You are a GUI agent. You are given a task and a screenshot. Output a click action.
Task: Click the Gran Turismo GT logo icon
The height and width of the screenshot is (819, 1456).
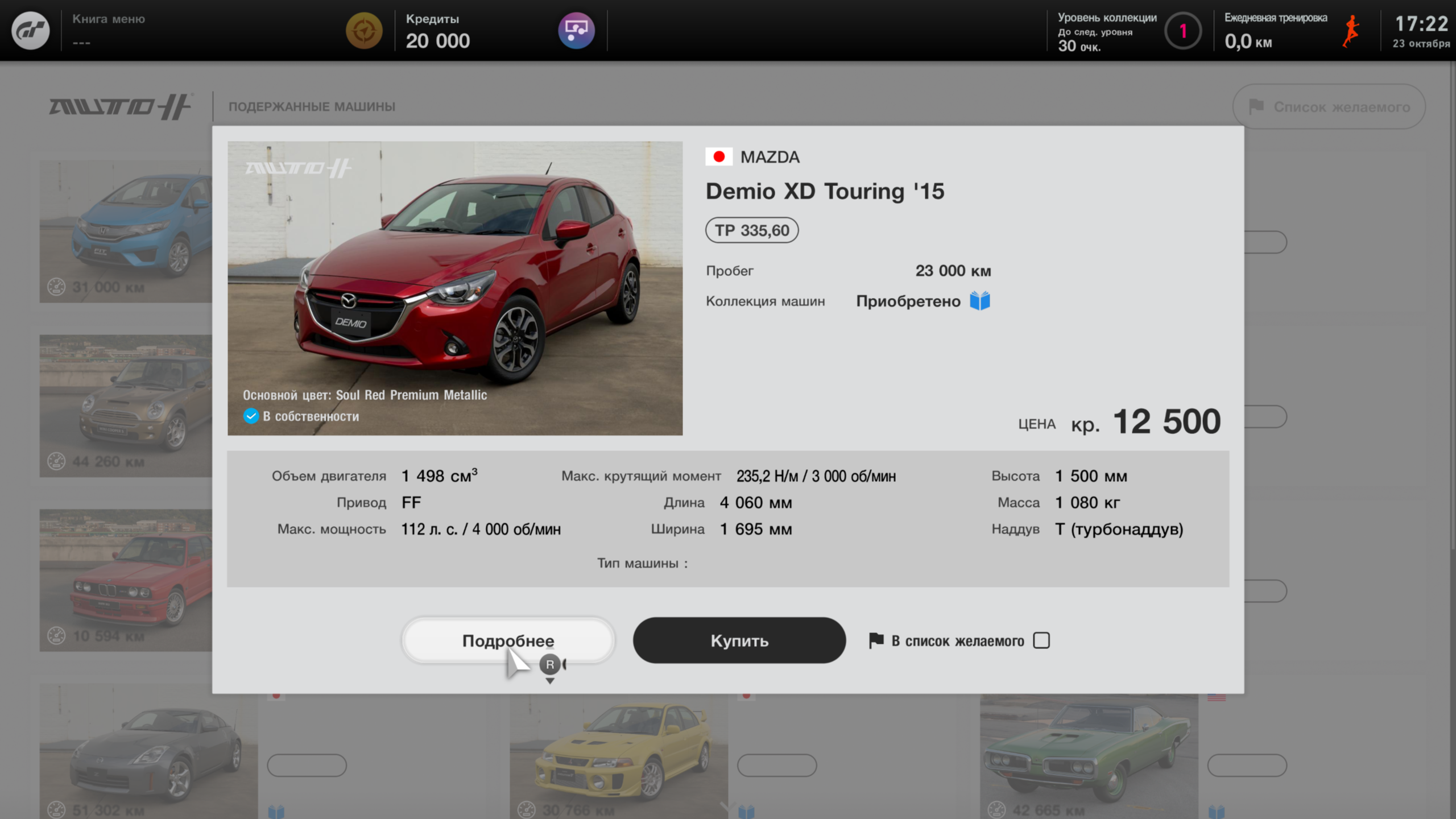(x=31, y=30)
